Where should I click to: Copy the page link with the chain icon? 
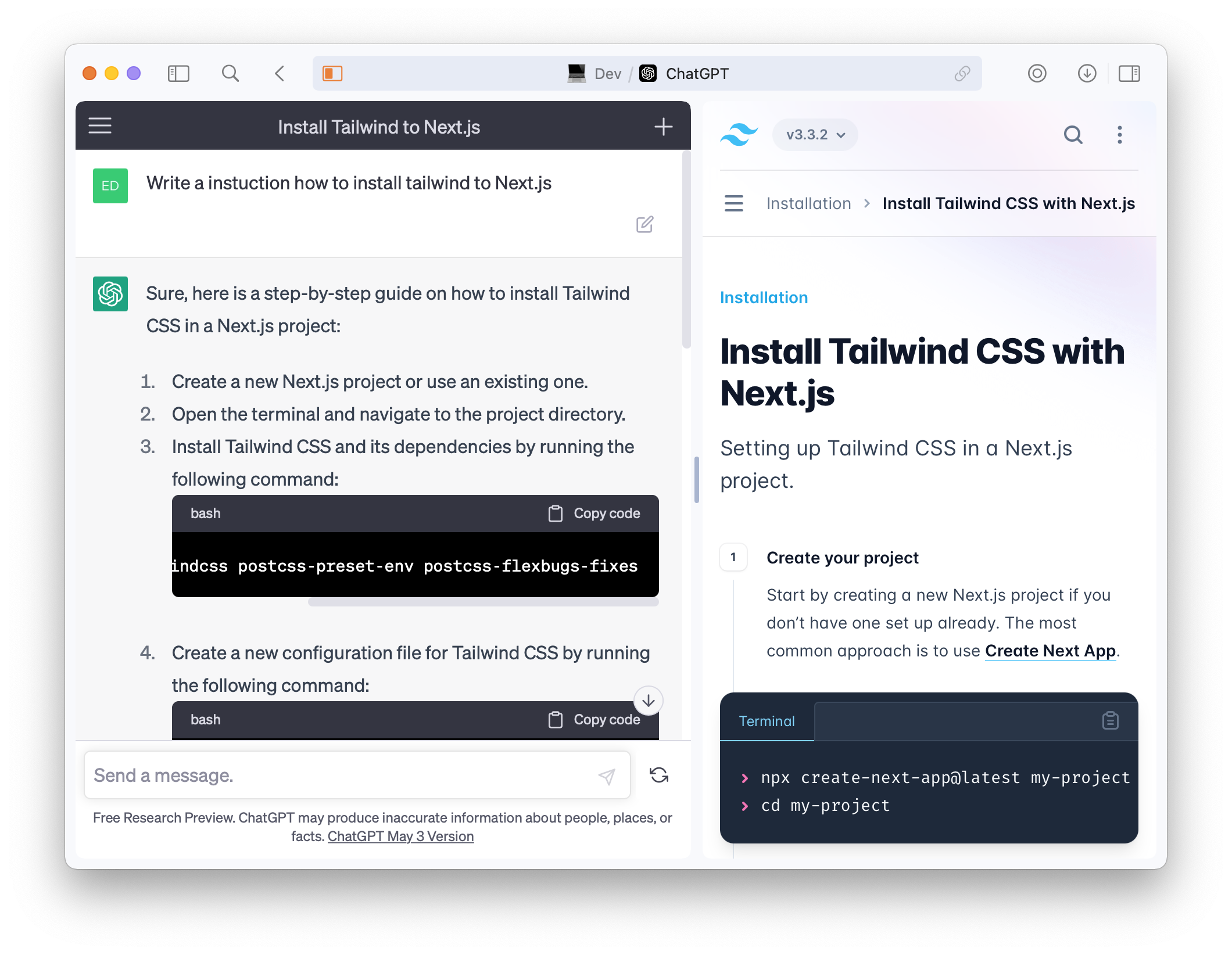click(962, 74)
